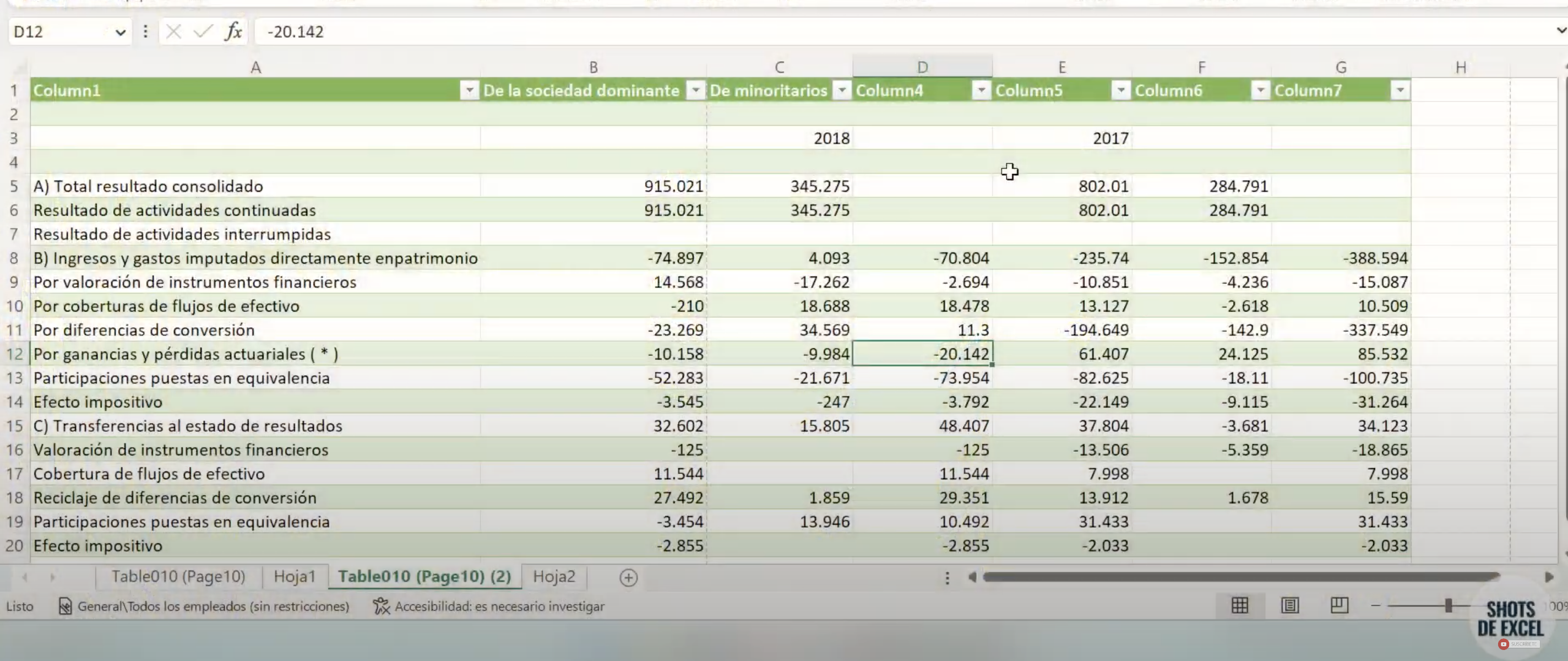1568x661 pixels.
Task: Click the accessibility checker icon
Action: [x=381, y=606]
